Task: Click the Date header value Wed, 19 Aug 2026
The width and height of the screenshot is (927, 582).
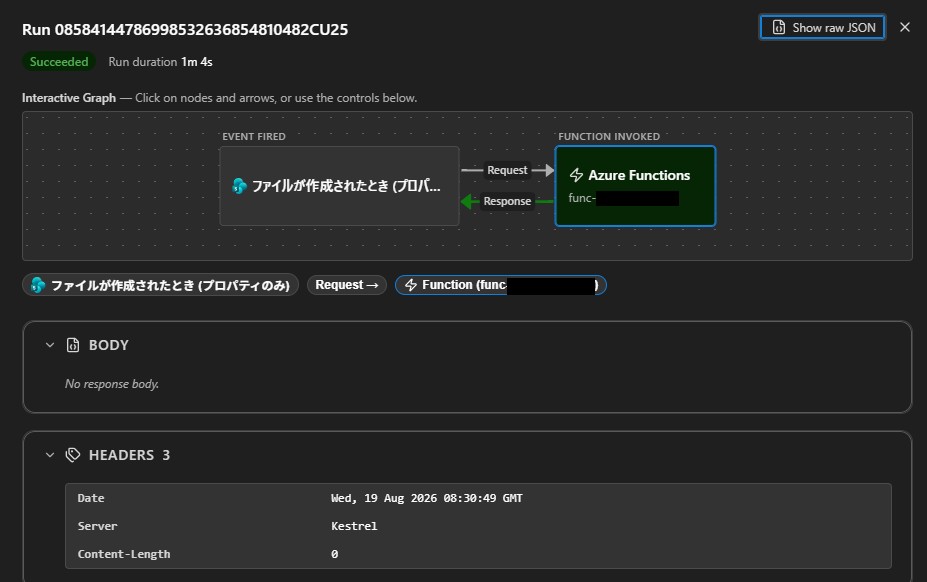Action: (426, 498)
